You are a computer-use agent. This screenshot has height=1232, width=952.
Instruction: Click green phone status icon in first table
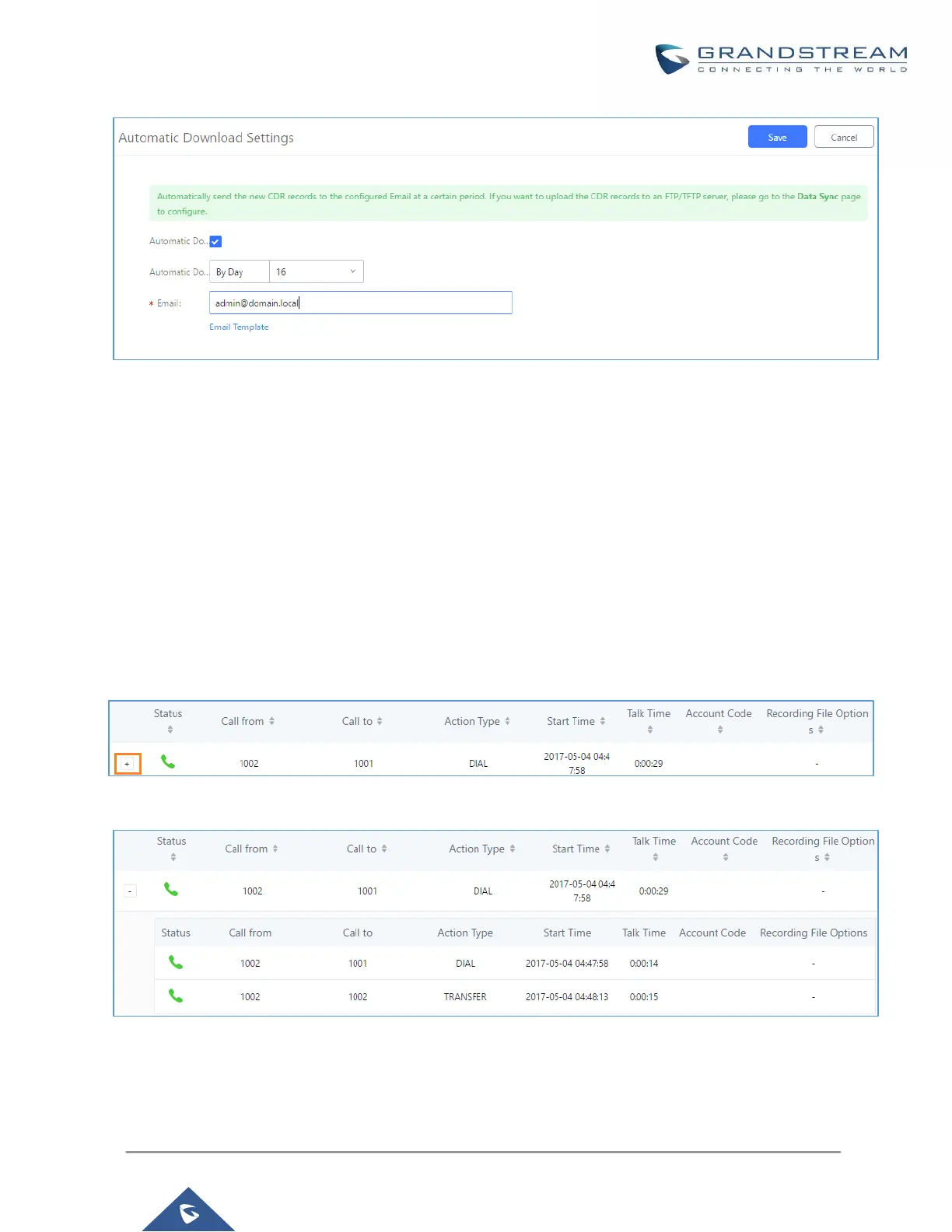[168, 762]
